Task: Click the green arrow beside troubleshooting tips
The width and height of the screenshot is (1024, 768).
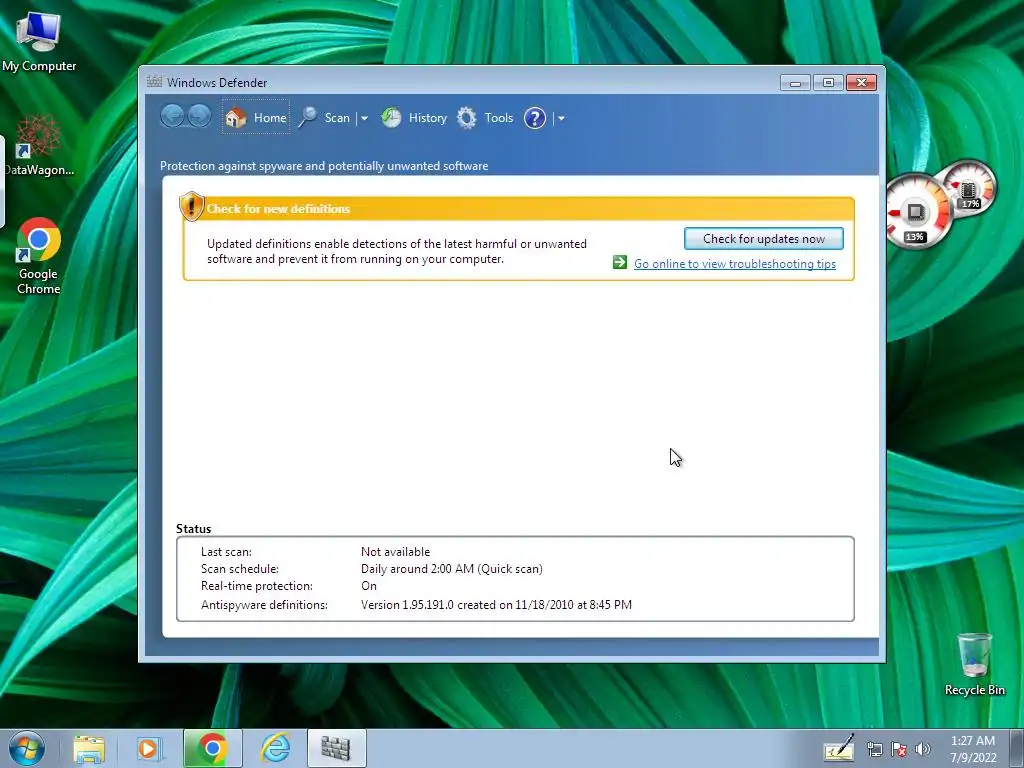Action: click(x=620, y=263)
